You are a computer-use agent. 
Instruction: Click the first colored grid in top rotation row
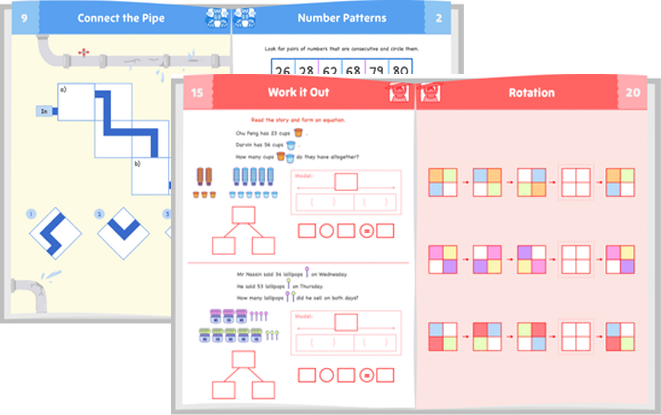pos(443,183)
